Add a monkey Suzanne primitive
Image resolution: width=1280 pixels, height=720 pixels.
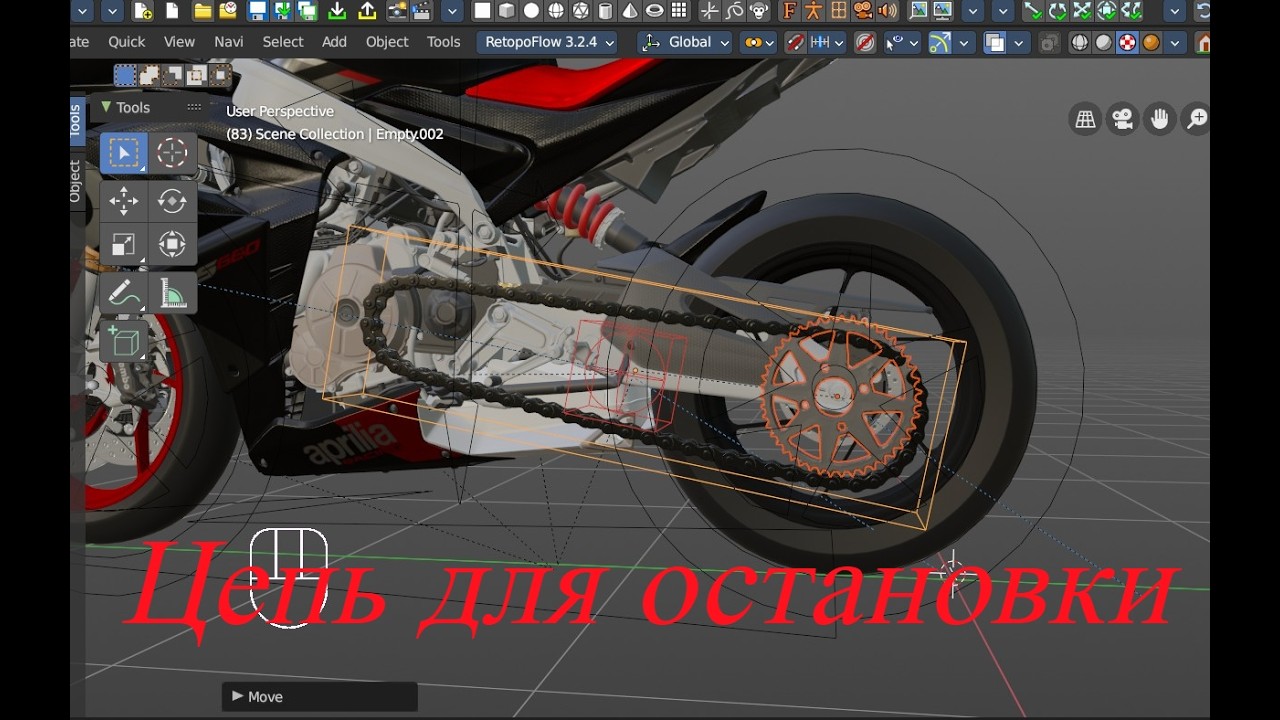[x=759, y=11]
